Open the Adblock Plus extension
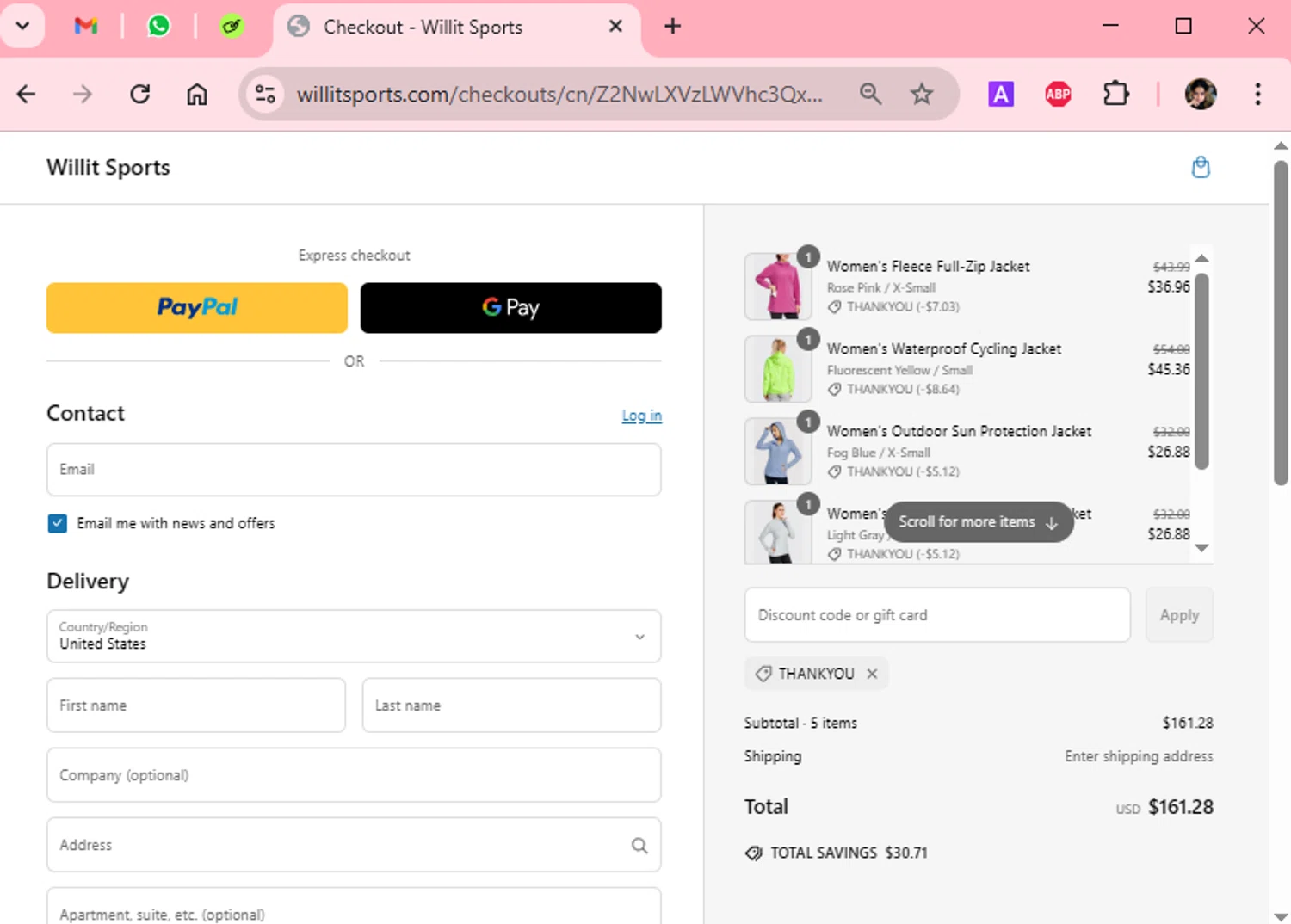Image resolution: width=1291 pixels, height=924 pixels. (1058, 94)
